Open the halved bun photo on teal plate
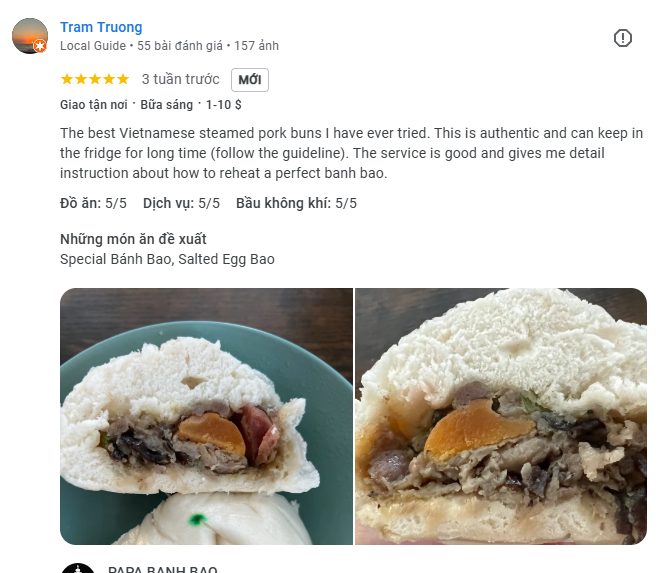This screenshot has height=573, width=668. point(206,416)
